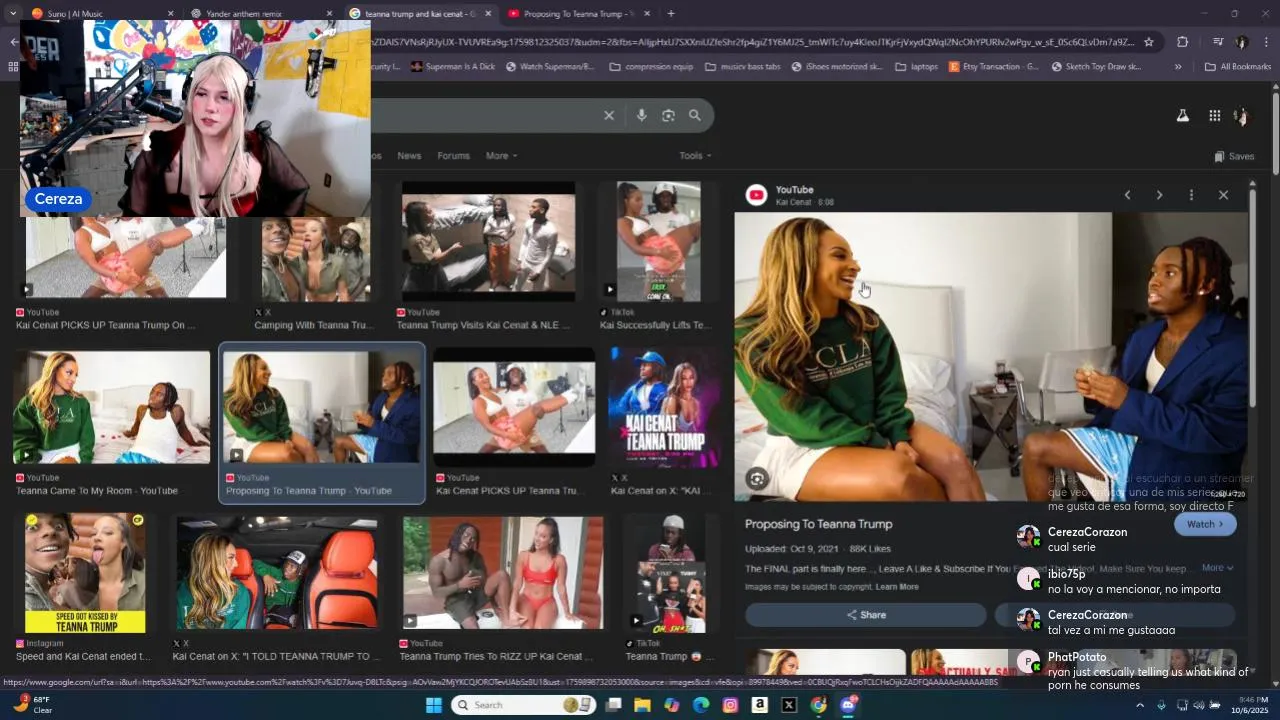Open the preview panel three-dot menu
The image size is (1280, 720).
[x=1191, y=195]
